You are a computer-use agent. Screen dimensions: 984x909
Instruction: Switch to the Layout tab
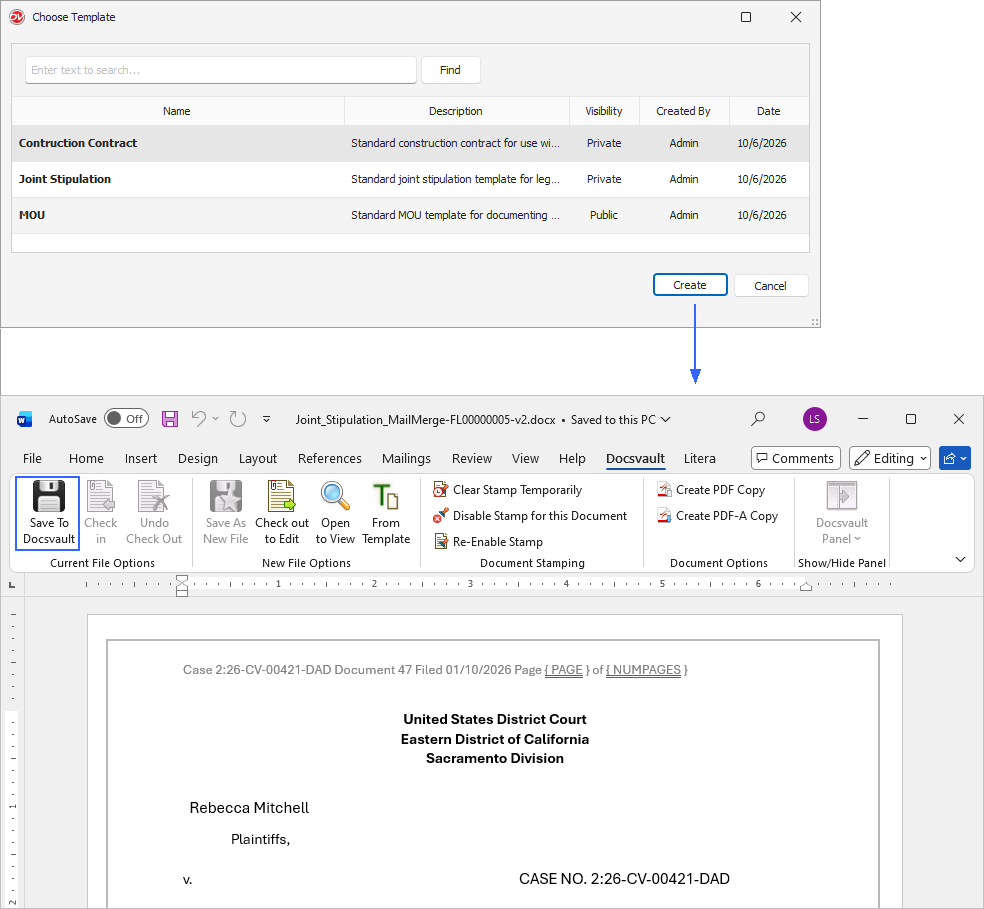(257, 458)
